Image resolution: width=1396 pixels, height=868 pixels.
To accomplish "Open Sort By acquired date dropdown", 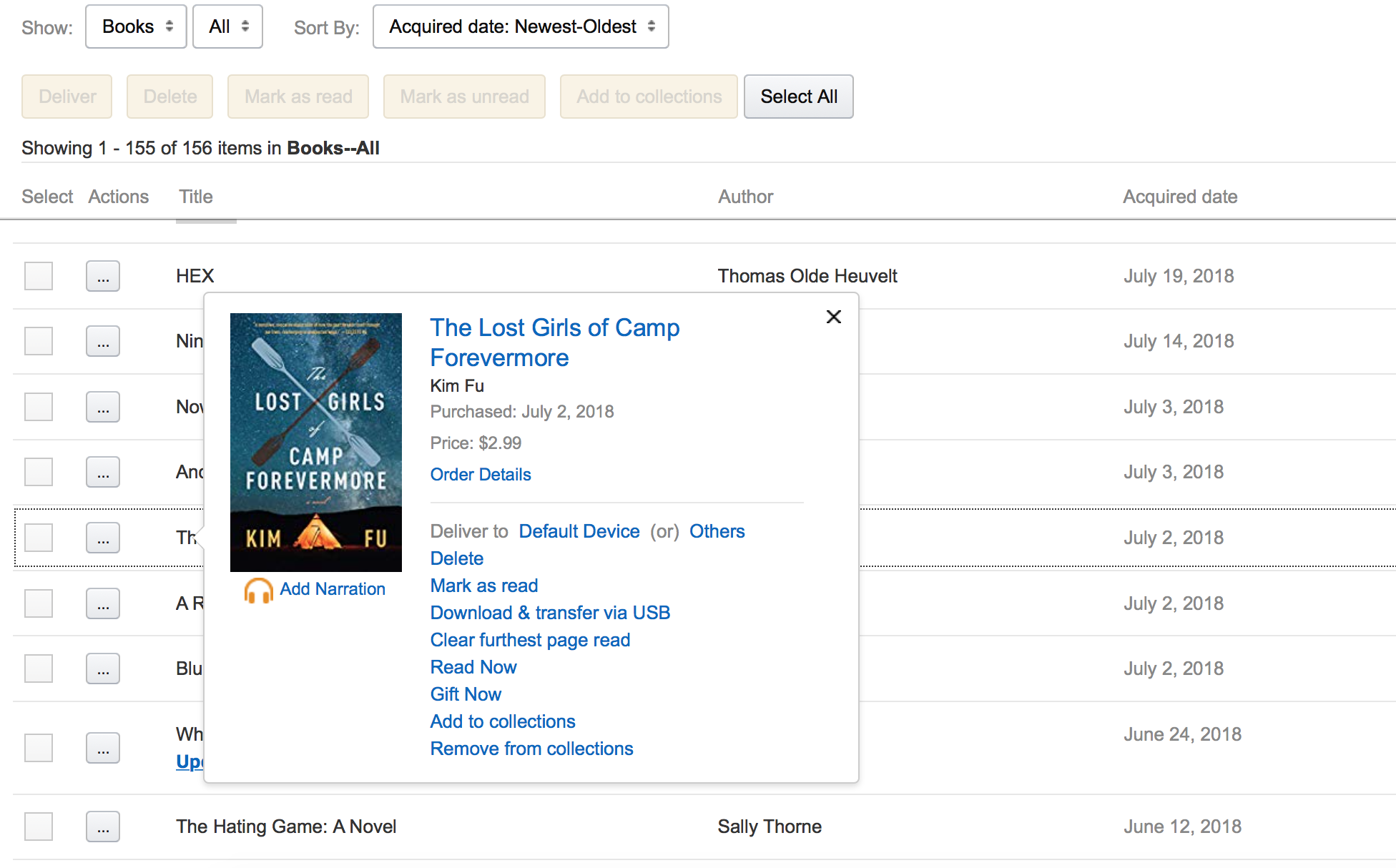I will (521, 26).
